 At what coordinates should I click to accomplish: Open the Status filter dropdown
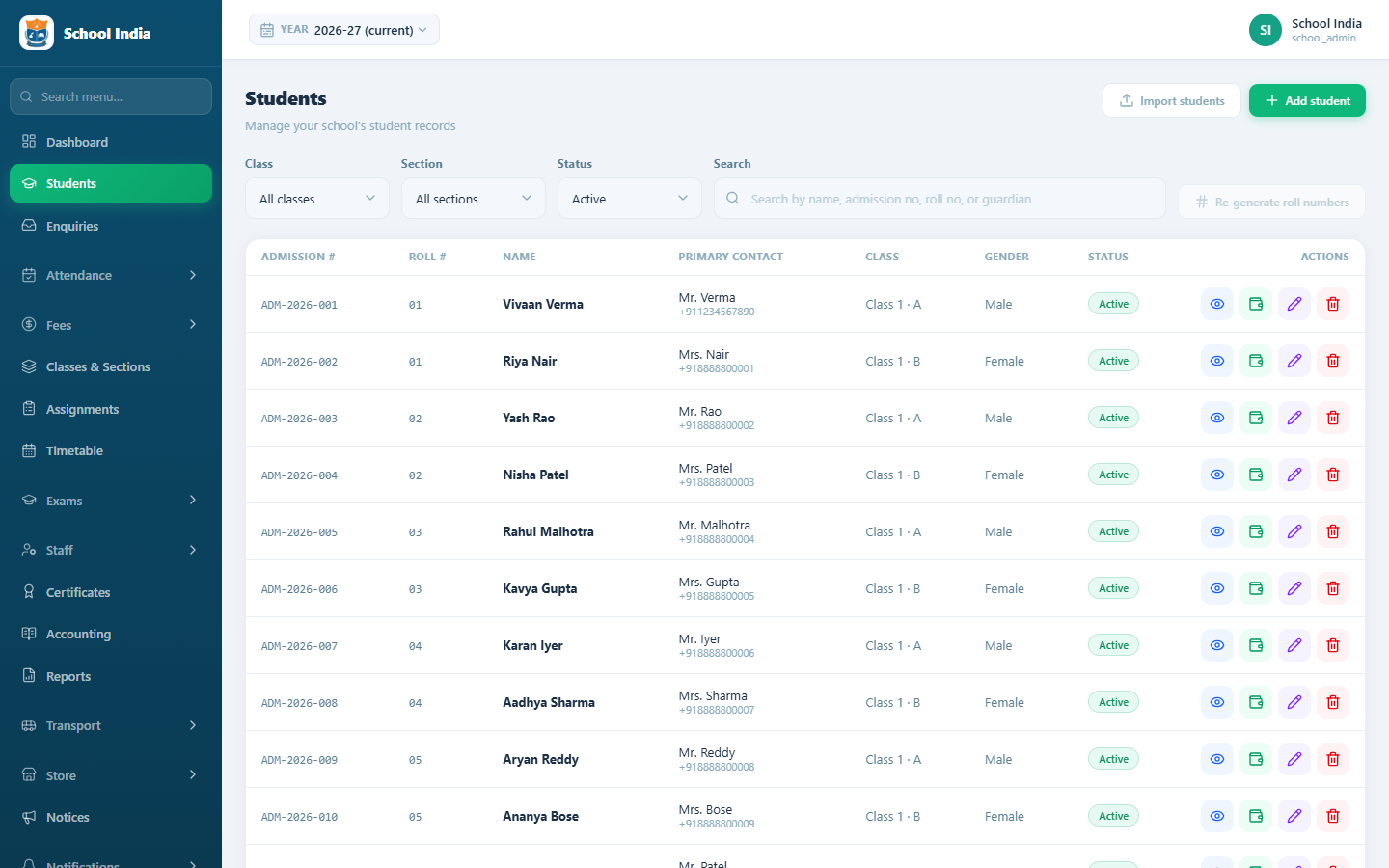[x=630, y=199]
